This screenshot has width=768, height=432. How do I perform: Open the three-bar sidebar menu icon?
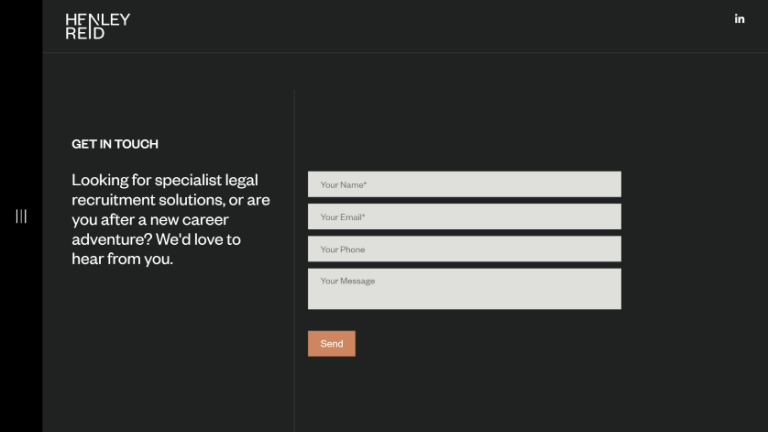click(21, 216)
